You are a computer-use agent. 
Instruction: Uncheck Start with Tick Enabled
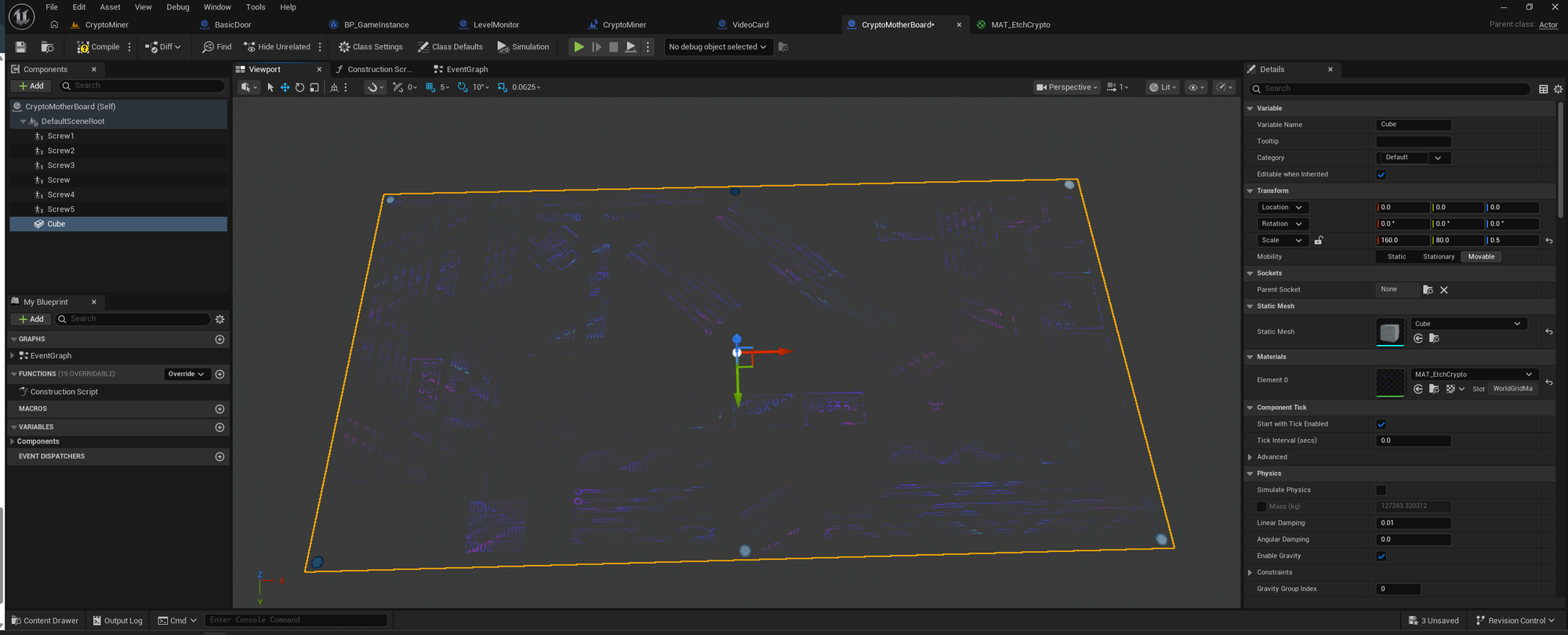tap(1381, 424)
